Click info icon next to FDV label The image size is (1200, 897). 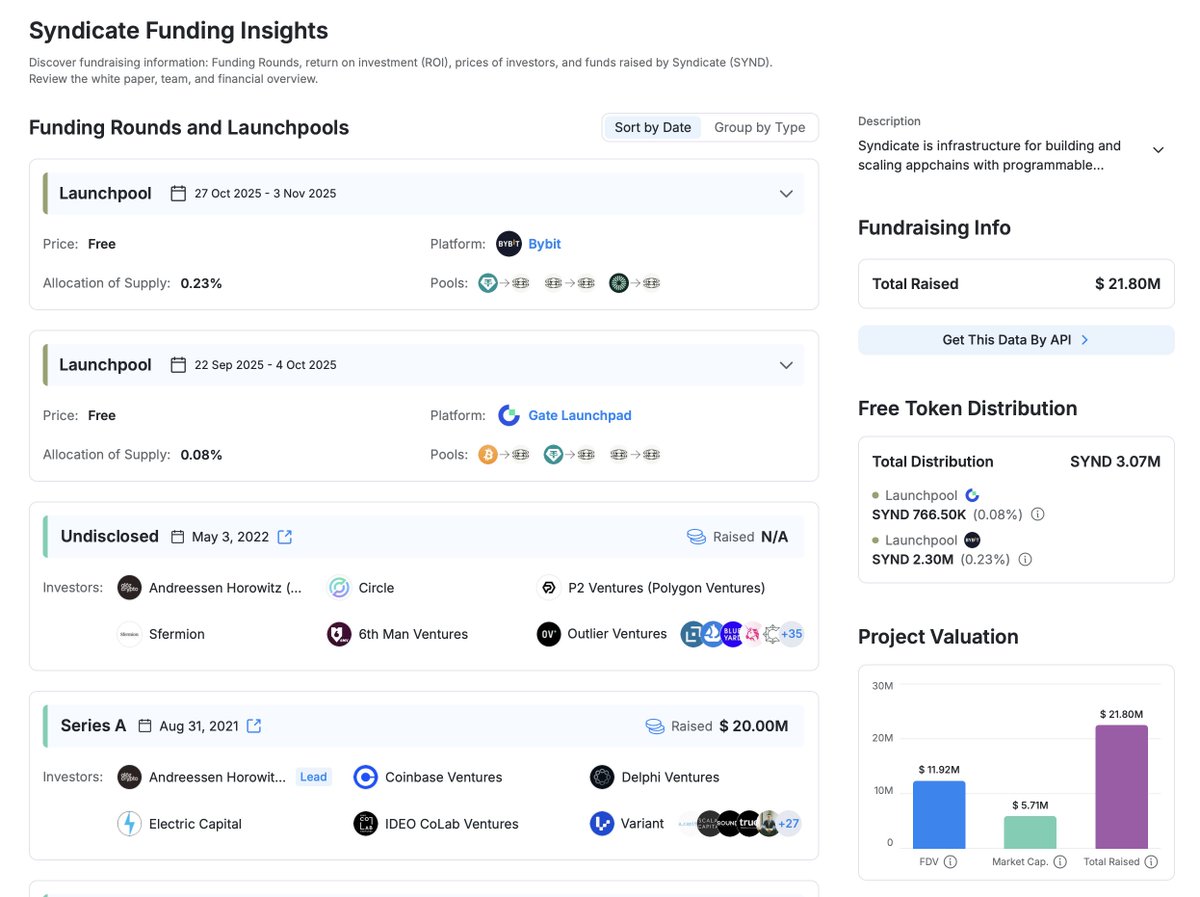(950, 861)
